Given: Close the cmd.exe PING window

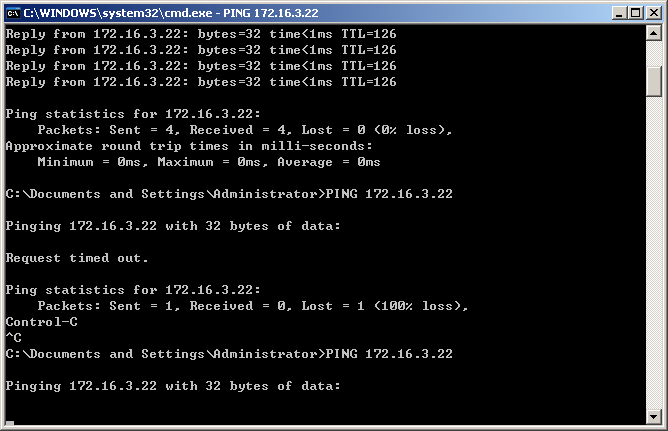Looking at the screenshot, I should (654, 13).
